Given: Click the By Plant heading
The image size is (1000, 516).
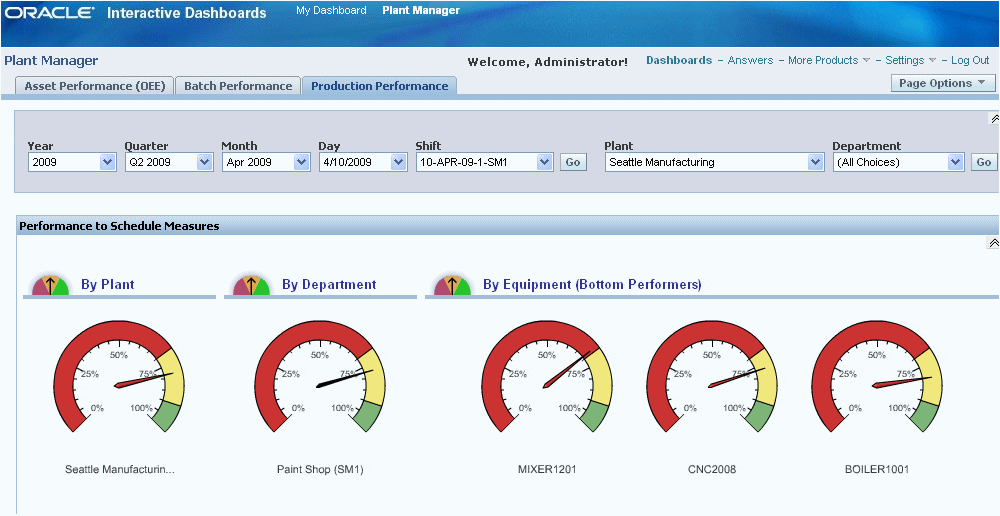Looking at the screenshot, I should coord(108,284).
